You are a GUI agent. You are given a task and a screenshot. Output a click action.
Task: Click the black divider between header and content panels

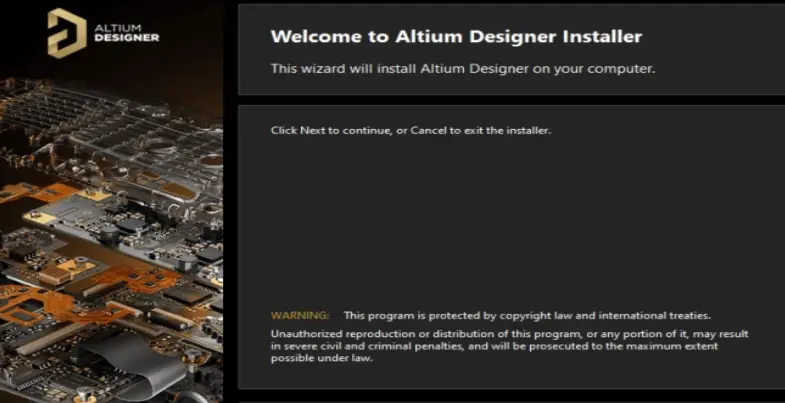coord(511,100)
